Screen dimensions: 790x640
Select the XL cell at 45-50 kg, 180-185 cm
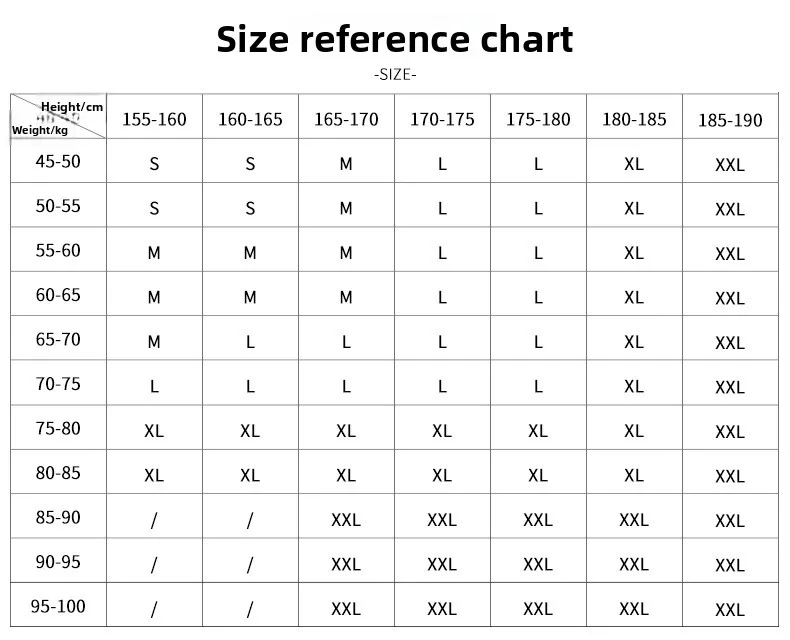[x=634, y=161]
